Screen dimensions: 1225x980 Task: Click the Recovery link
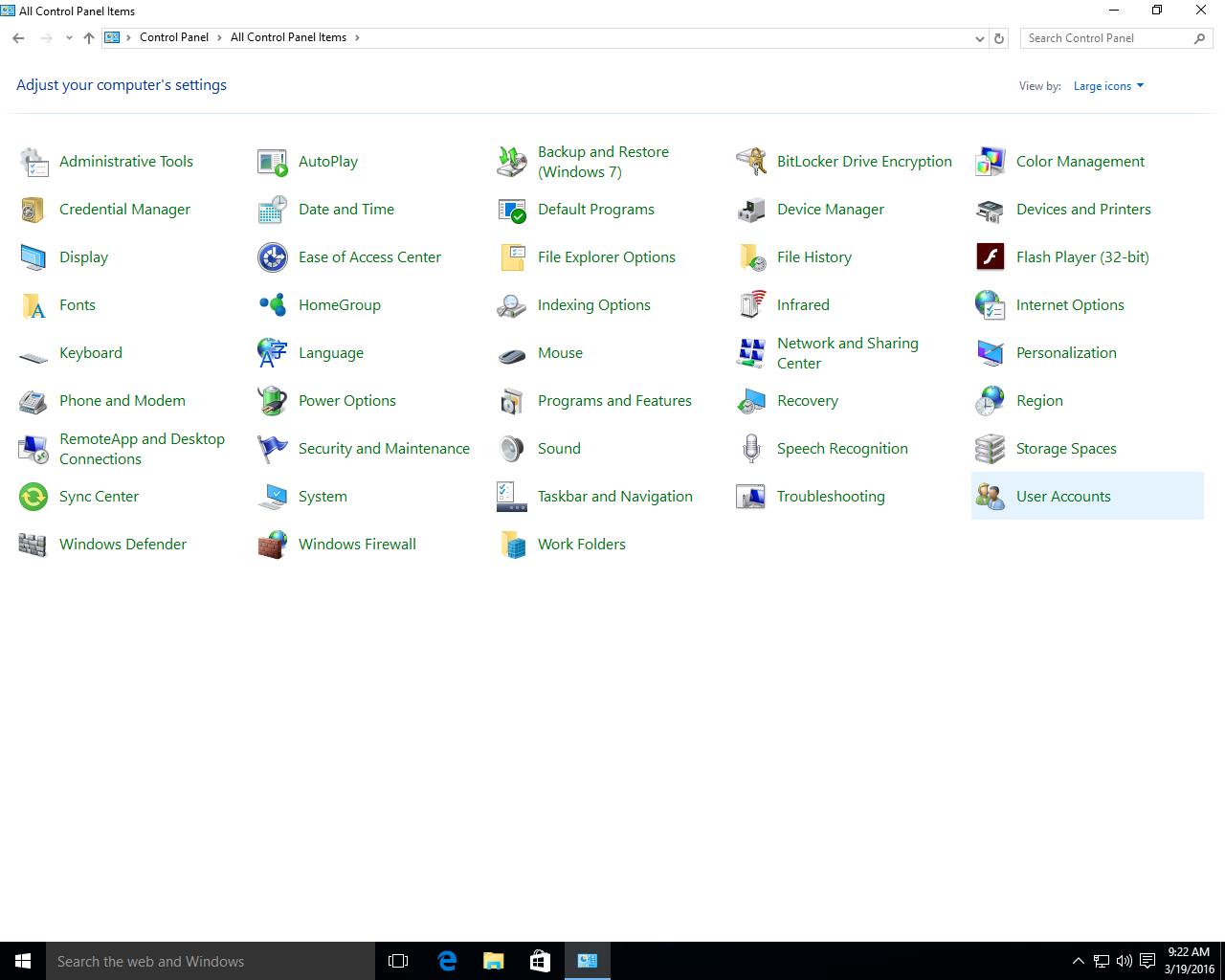click(808, 401)
